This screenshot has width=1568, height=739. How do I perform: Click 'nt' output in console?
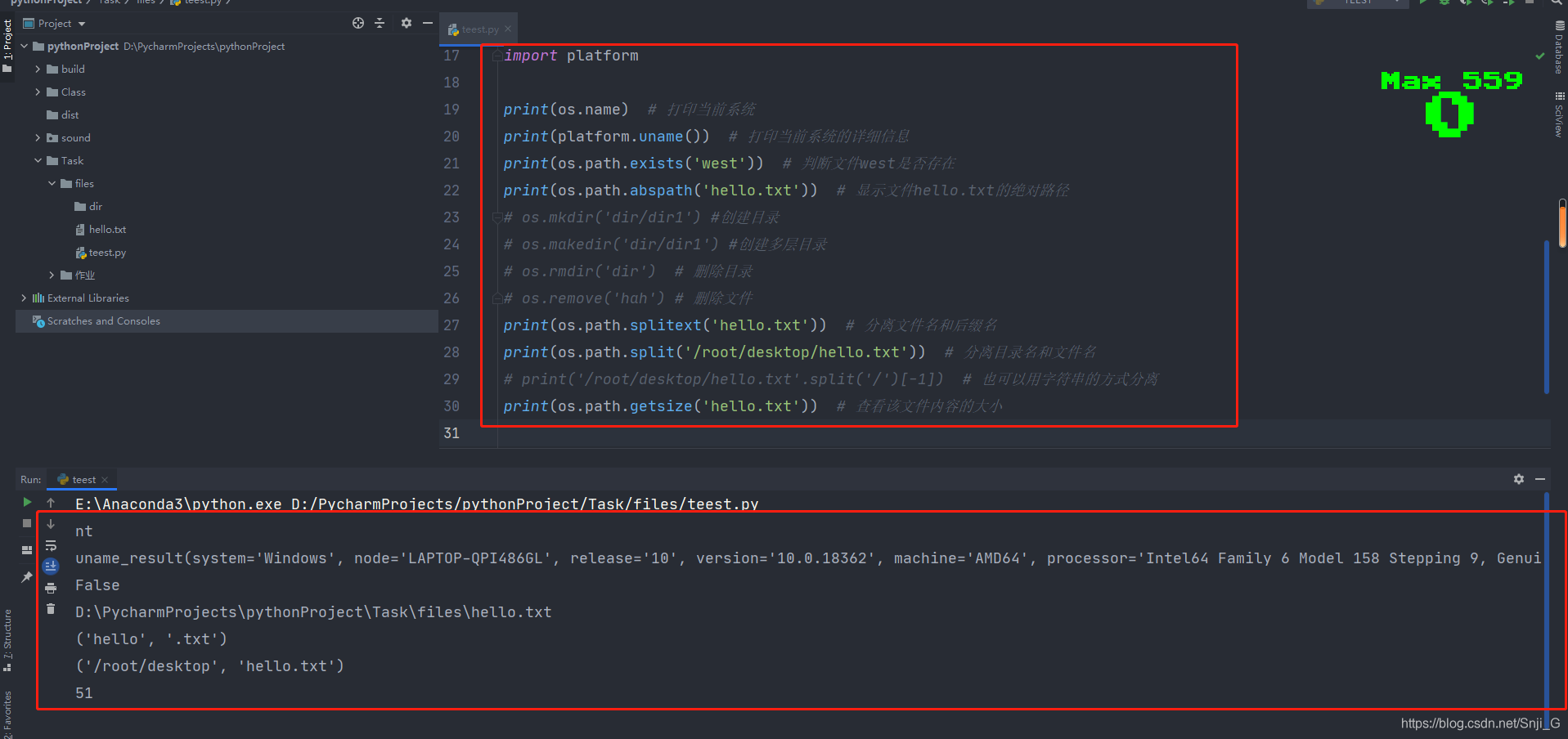click(84, 531)
